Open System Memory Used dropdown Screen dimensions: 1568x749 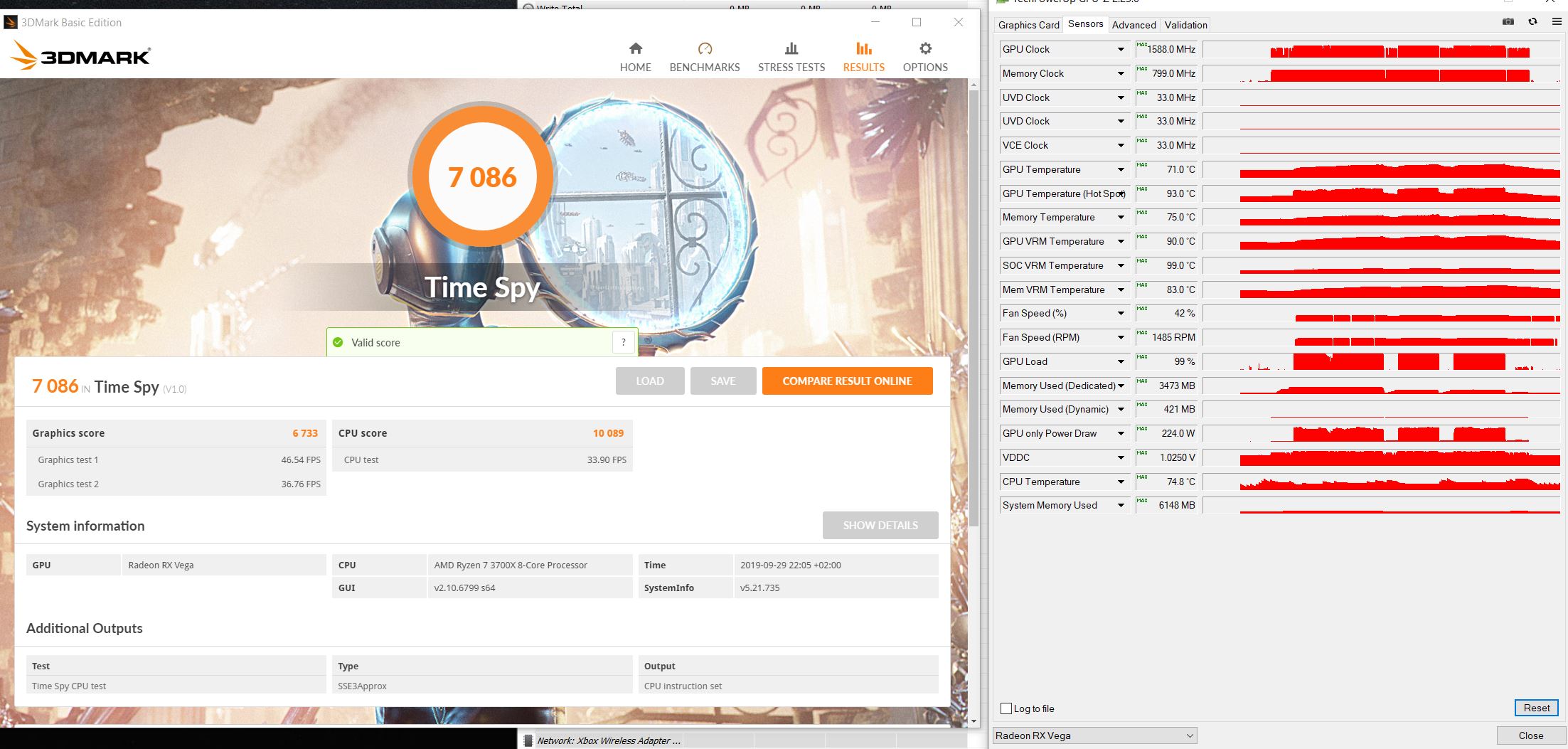[x=1121, y=505]
